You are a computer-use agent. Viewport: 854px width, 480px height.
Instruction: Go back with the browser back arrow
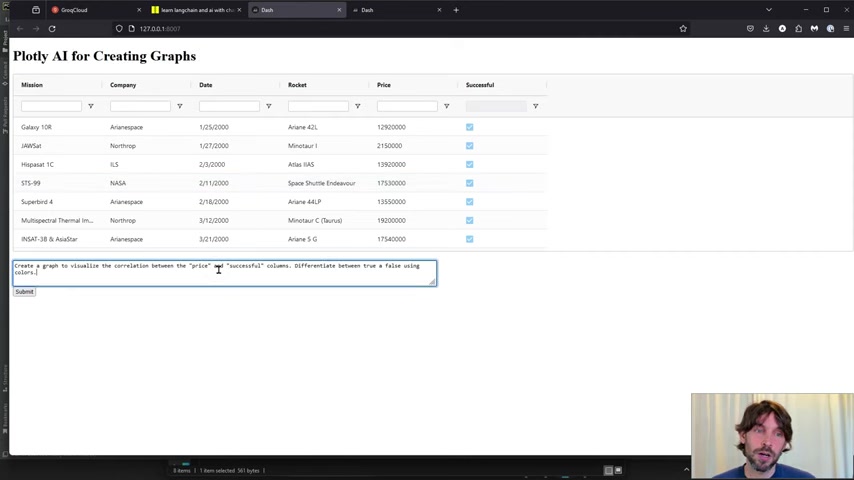point(20,29)
